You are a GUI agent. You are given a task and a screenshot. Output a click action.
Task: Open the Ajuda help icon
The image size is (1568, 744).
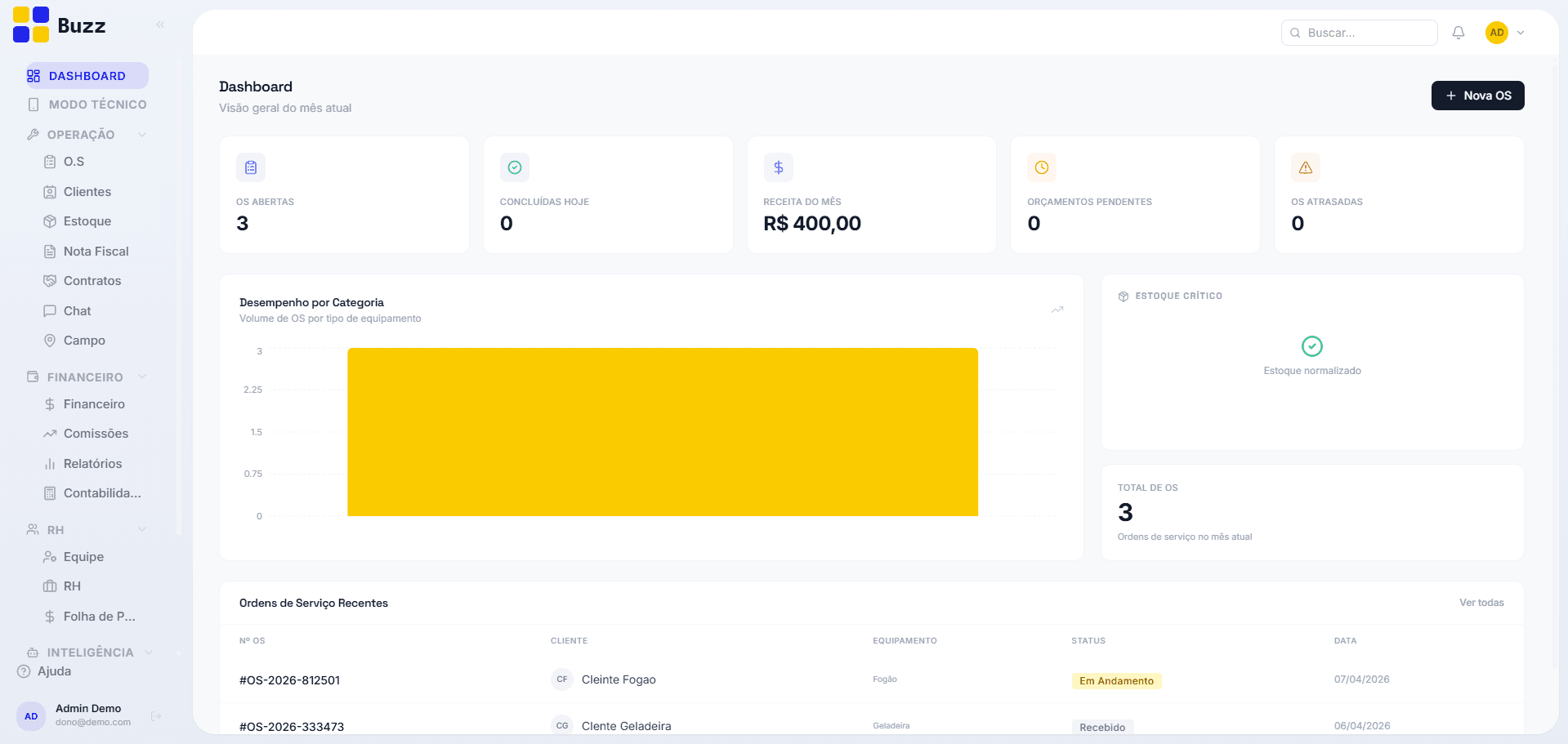click(24, 671)
